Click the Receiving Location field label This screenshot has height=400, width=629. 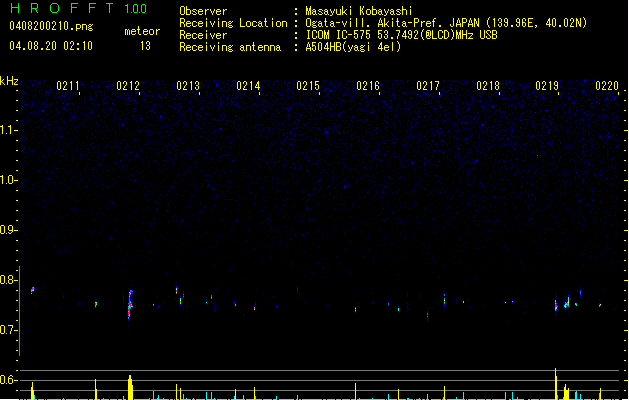233,23
